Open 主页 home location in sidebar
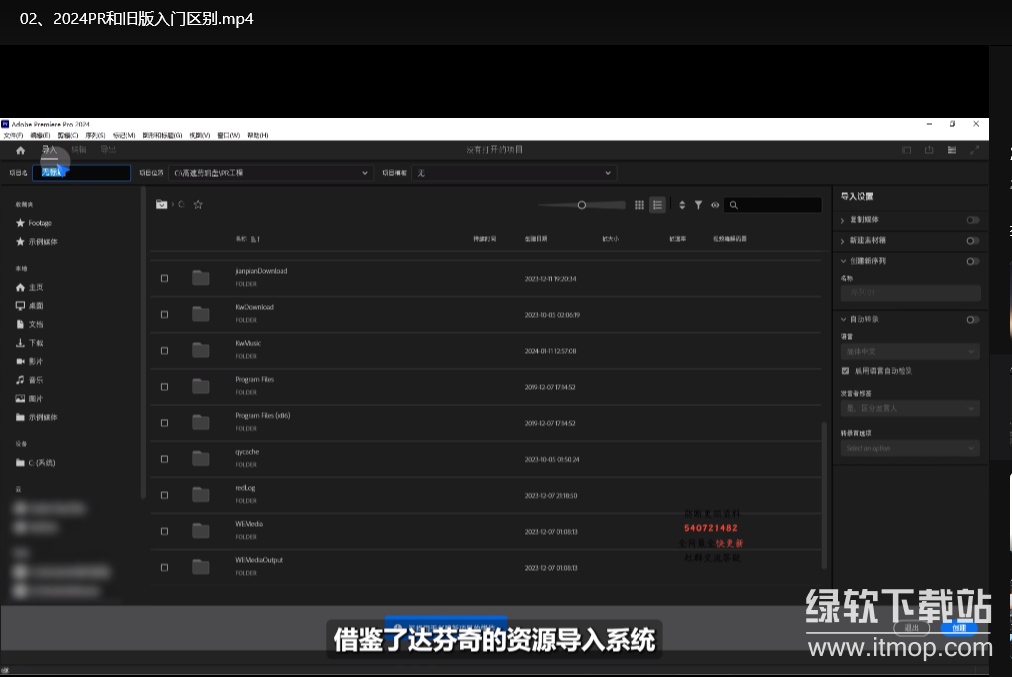Screen dimensions: 1012x677 click(x=30, y=287)
